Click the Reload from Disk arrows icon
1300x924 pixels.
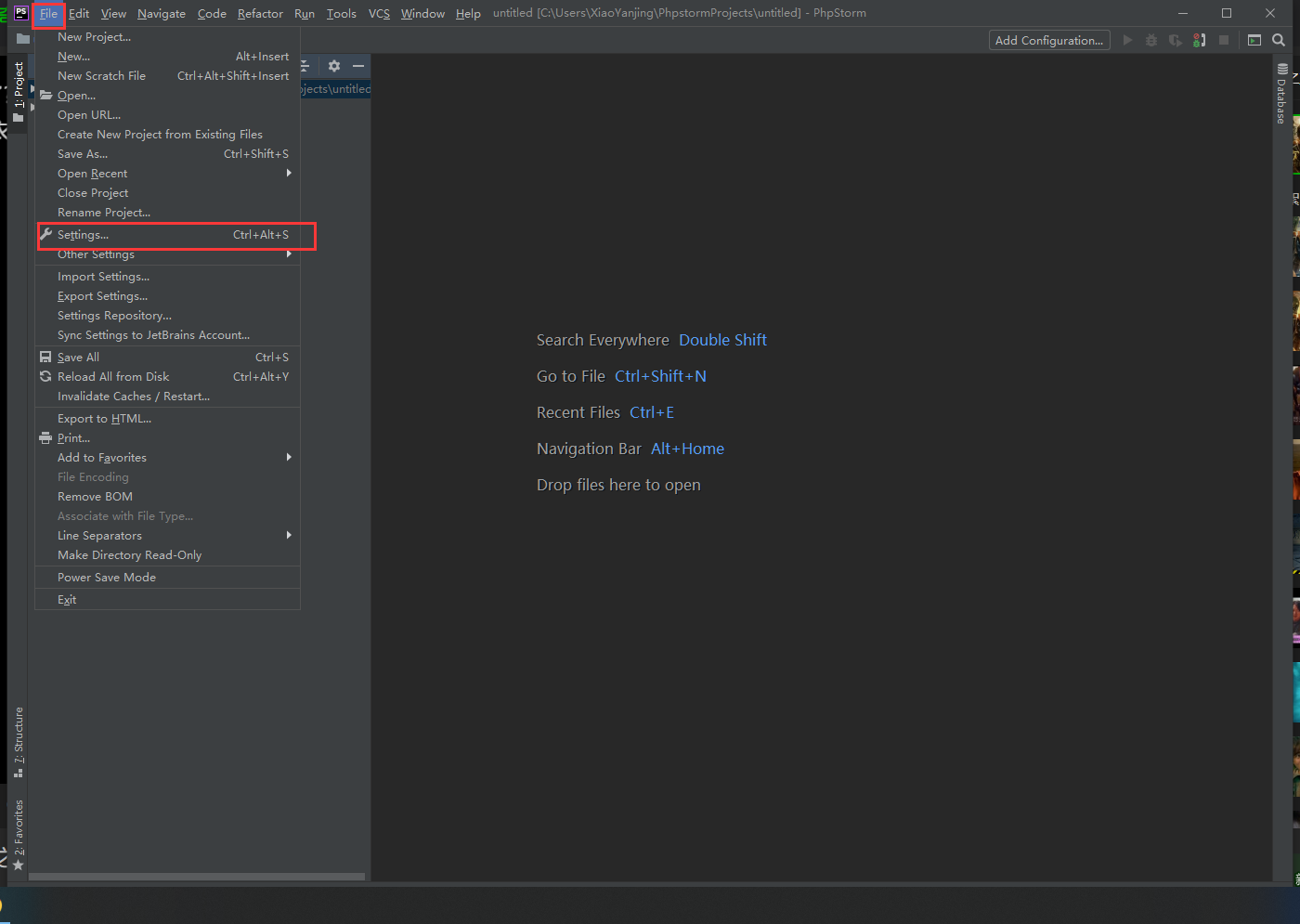tap(45, 376)
